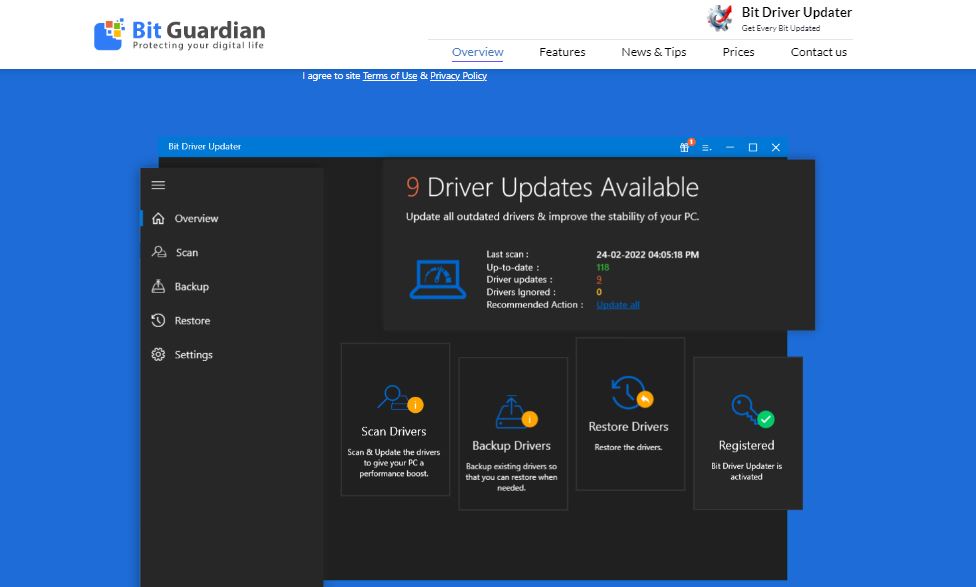Select Scan in the app sidebar

pyautogui.click(x=187, y=253)
